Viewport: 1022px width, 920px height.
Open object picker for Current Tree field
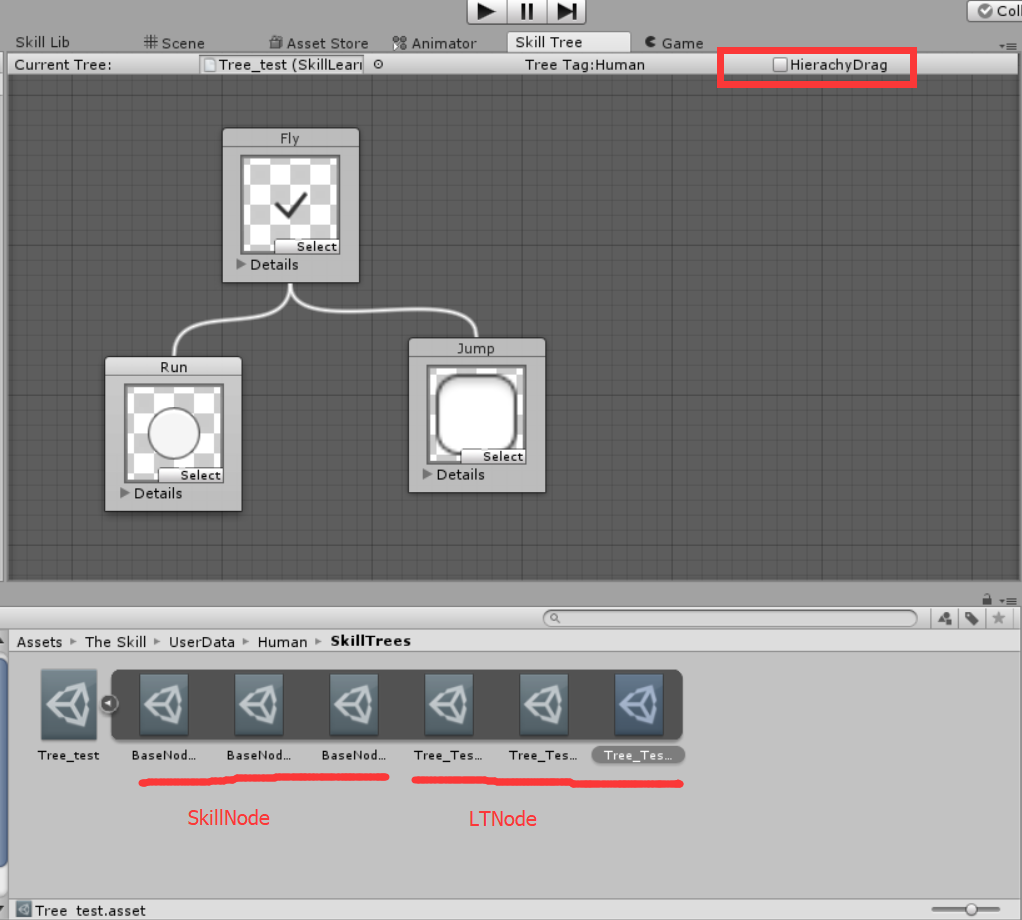click(378, 65)
